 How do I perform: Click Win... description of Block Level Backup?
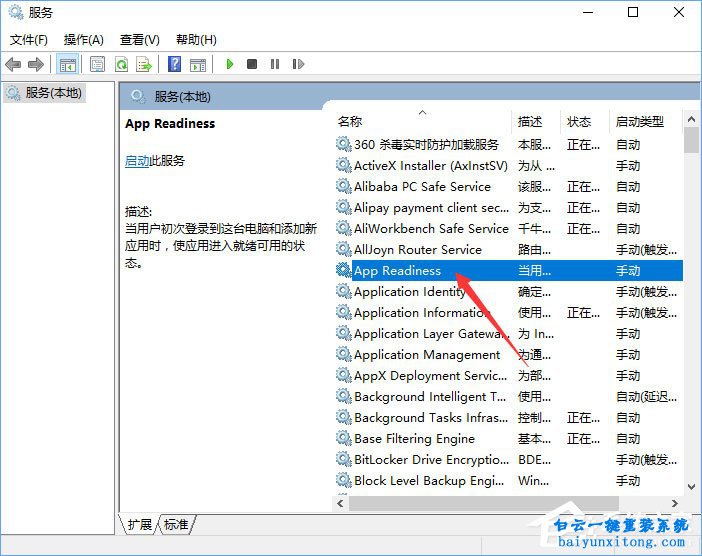click(x=533, y=480)
